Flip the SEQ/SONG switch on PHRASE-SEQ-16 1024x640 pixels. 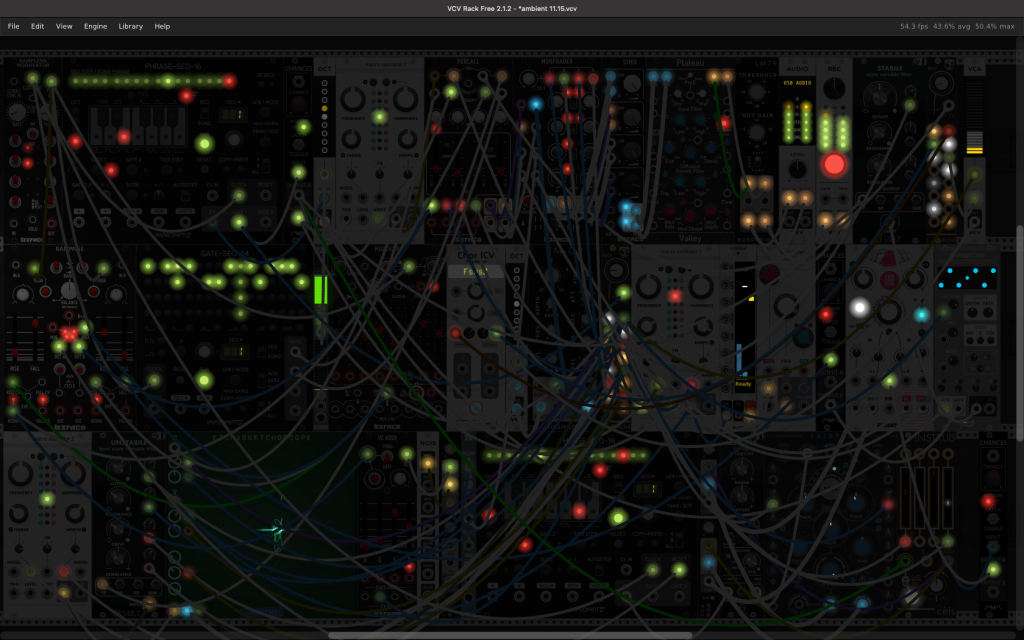[x=204, y=113]
